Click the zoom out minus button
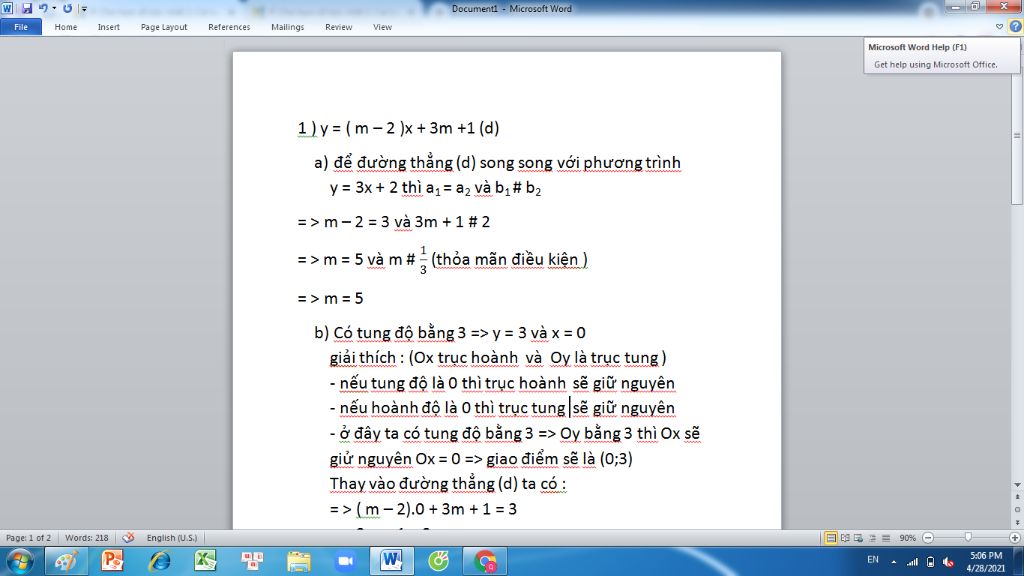1024x576 pixels. (x=928, y=538)
